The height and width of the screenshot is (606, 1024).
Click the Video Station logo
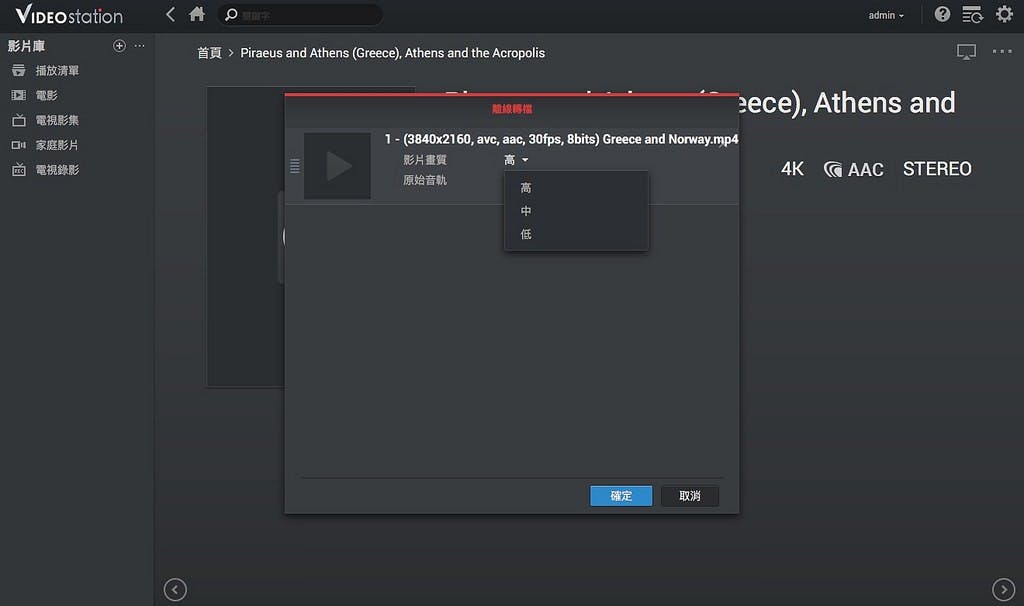tap(69, 14)
